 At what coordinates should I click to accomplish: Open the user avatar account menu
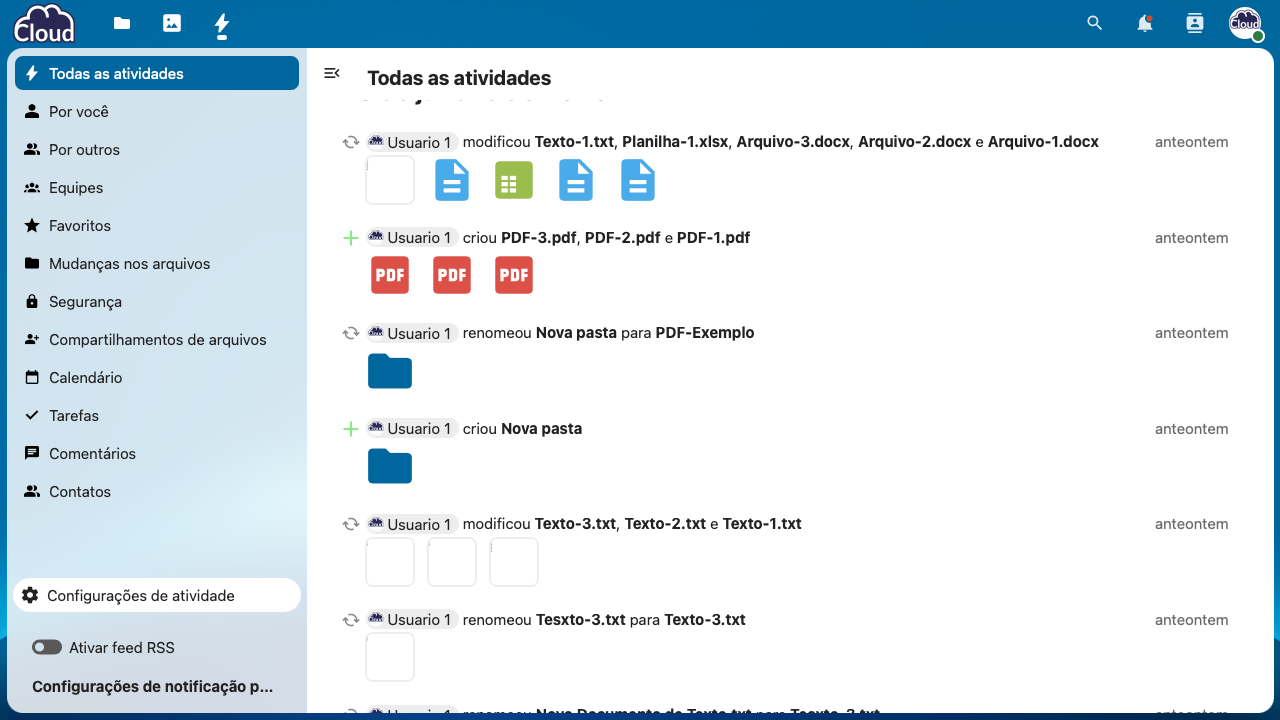1245,23
